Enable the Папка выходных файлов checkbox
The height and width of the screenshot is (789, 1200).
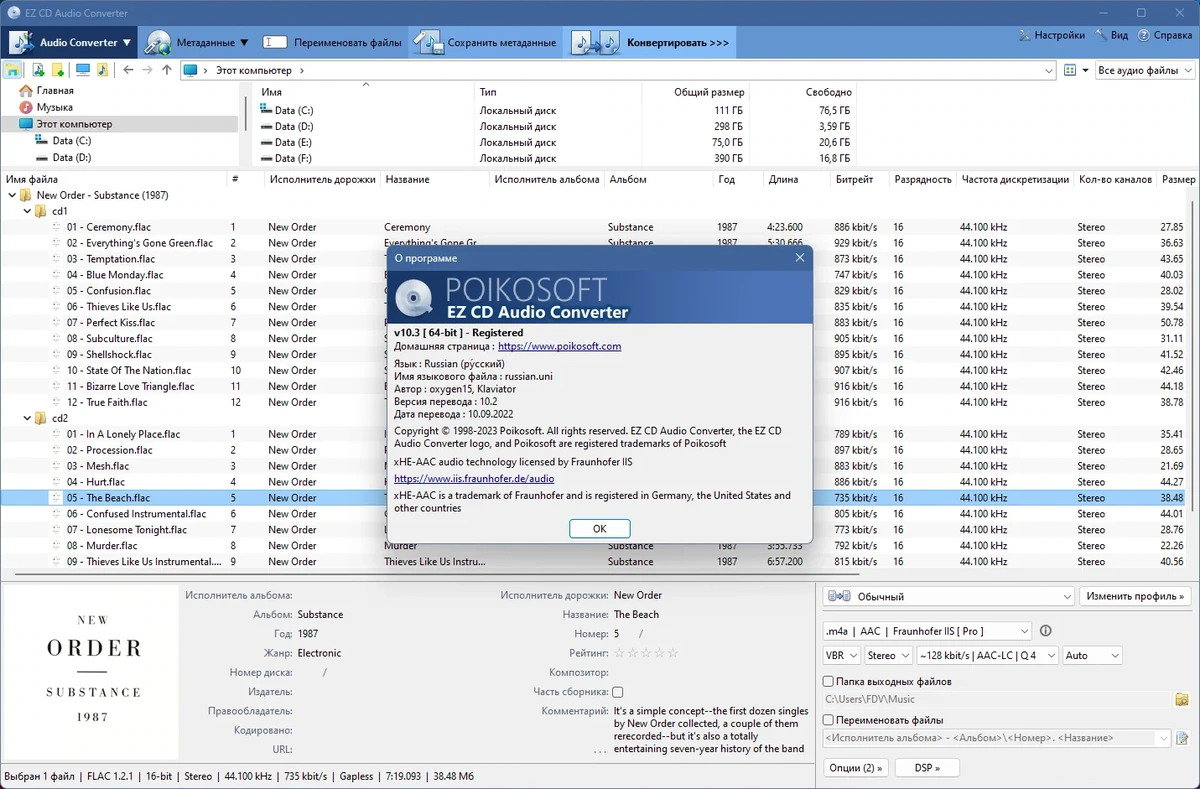tap(828, 681)
